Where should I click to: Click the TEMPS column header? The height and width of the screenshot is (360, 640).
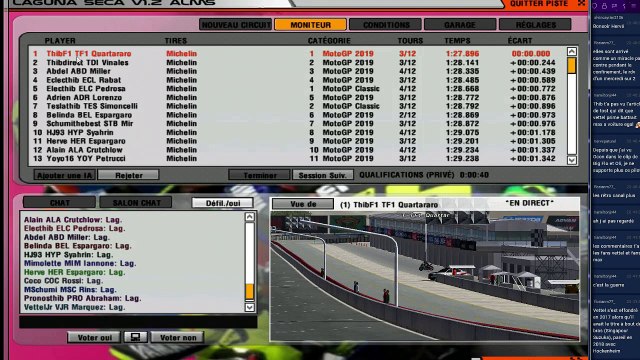457,41
